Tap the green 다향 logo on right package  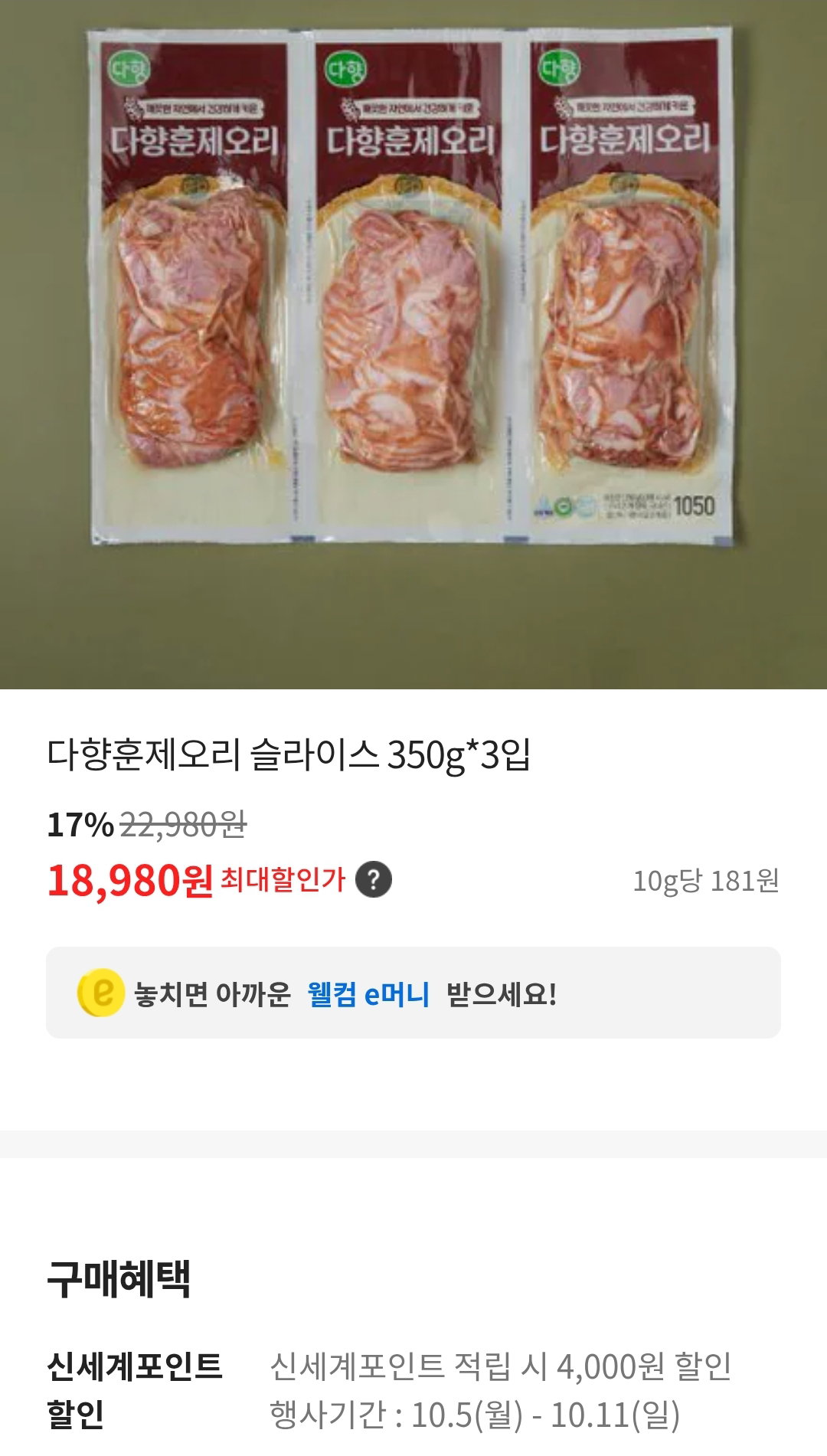(560, 69)
